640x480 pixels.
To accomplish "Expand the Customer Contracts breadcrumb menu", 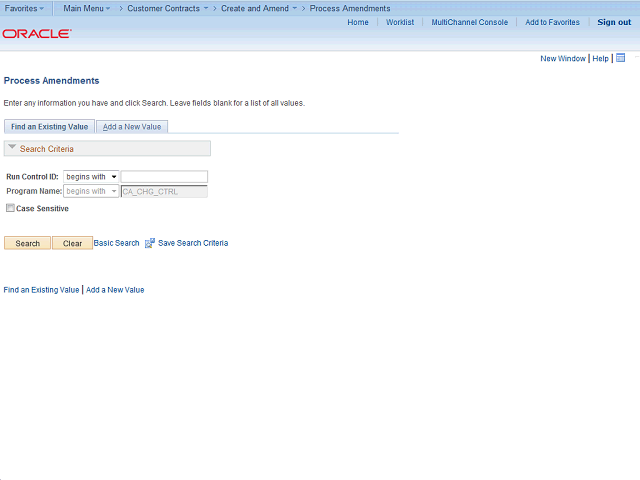I will click(x=167, y=8).
